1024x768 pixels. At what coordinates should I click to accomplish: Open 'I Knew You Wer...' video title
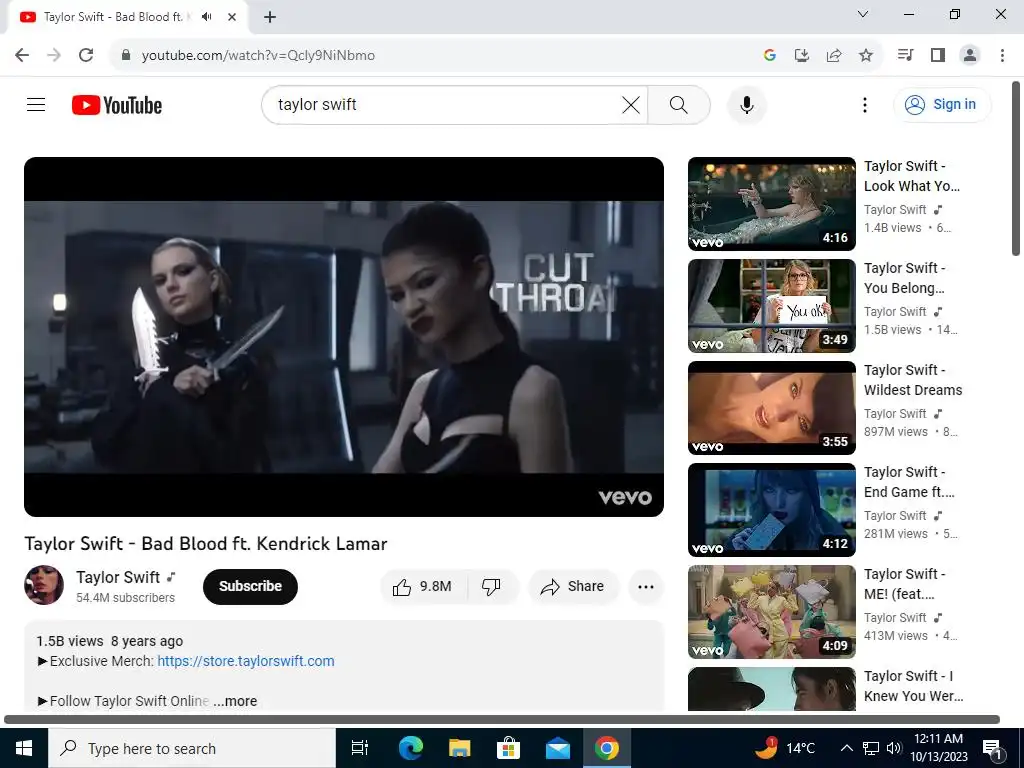(913, 686)
